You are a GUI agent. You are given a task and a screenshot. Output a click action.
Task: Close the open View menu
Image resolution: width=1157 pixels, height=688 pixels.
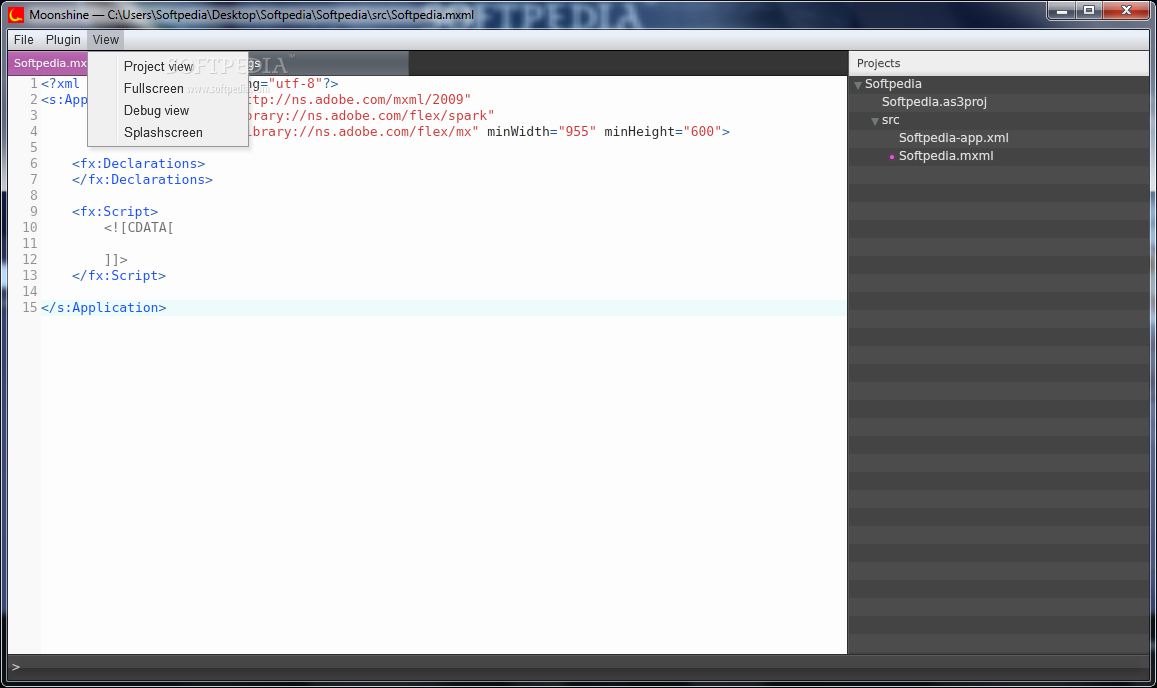pos(106,40)
